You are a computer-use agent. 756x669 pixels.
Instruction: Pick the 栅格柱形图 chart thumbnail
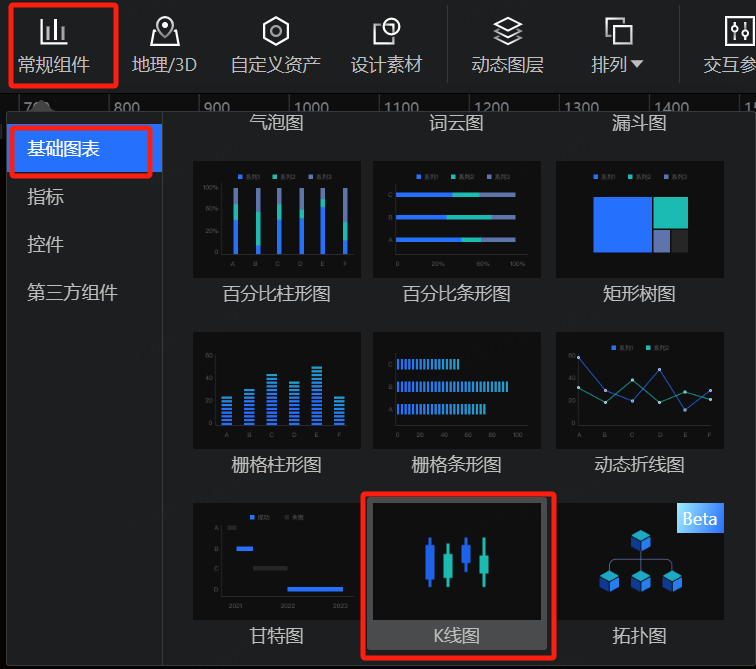tap(276, 391)
